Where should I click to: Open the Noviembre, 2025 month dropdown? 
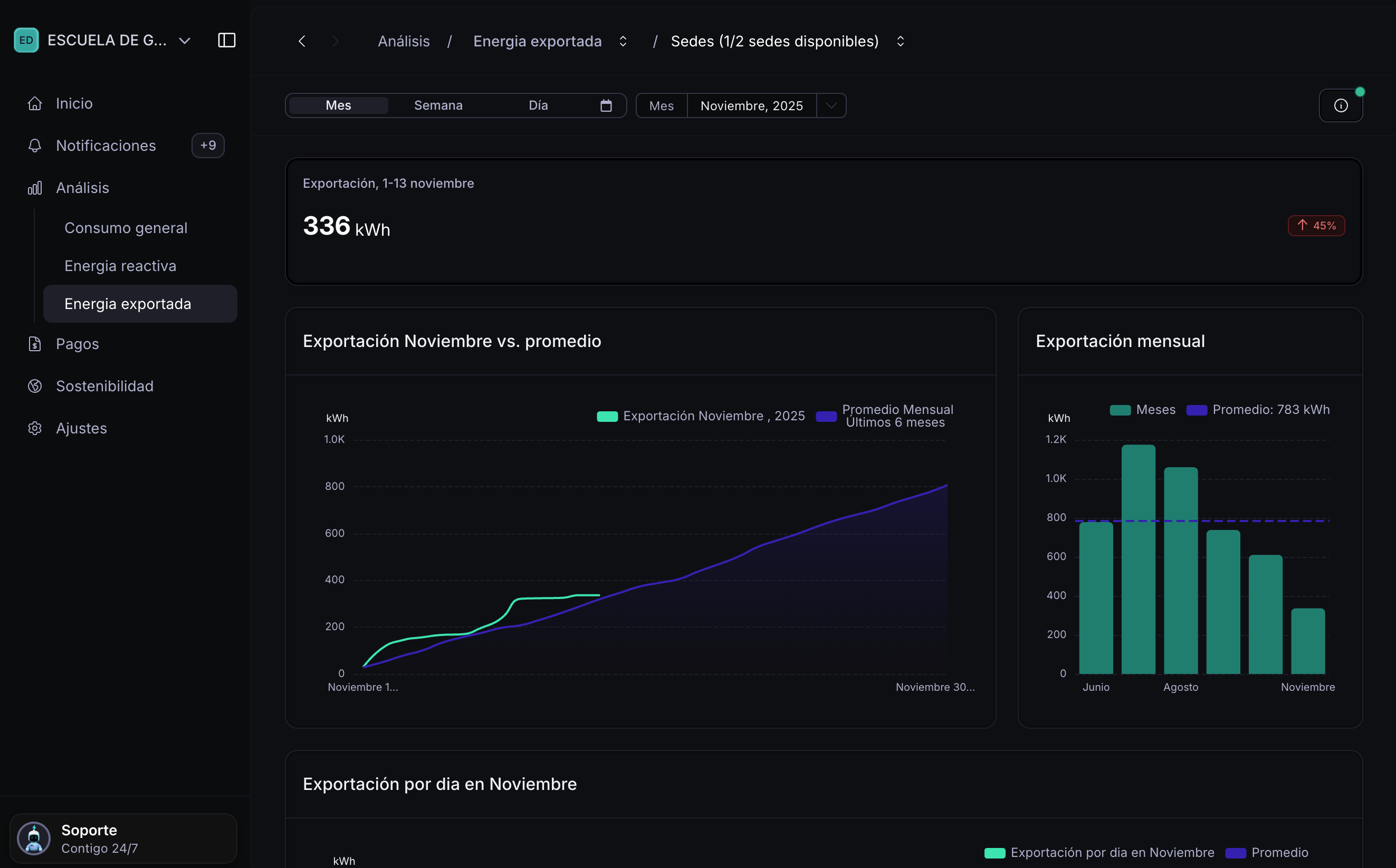click(831, 105)
